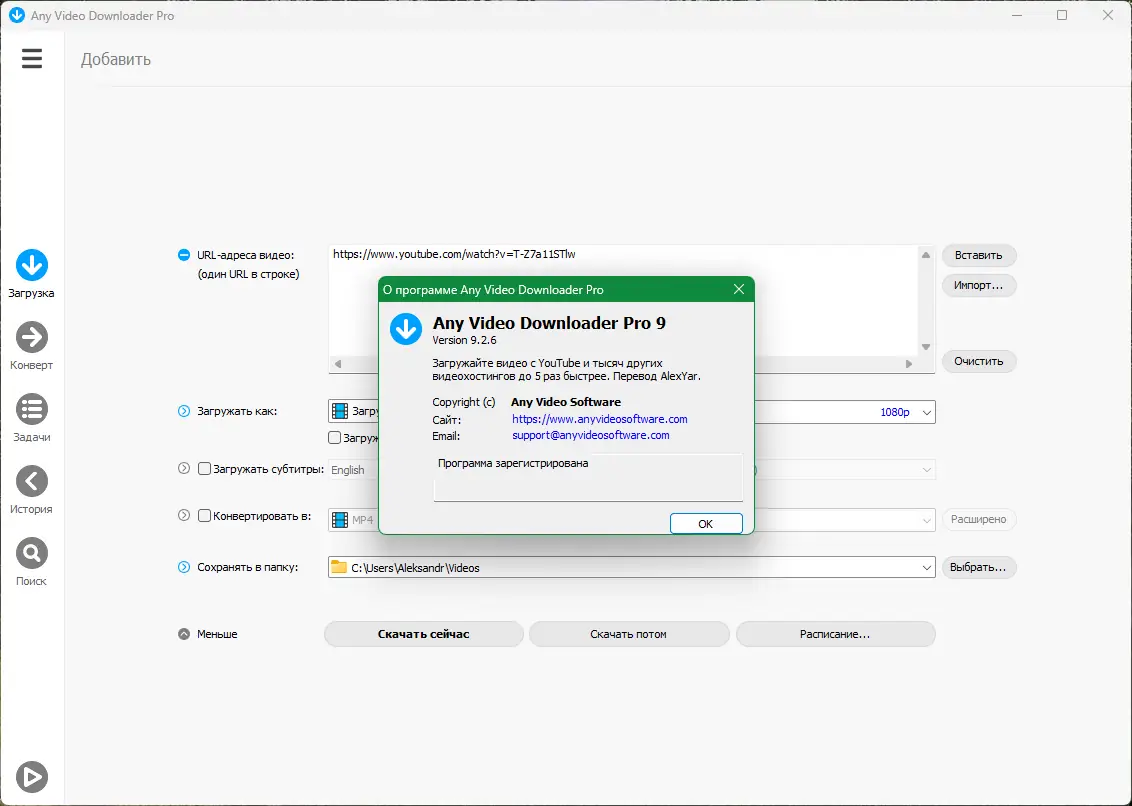Click the film icon in the MP4 field

click(339, 520)
